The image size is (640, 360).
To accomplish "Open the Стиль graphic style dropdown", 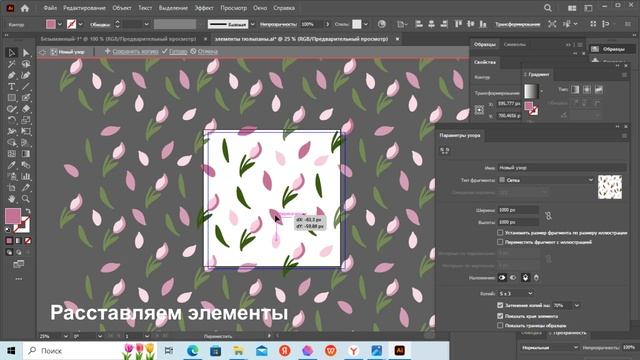I will [366, 24].
